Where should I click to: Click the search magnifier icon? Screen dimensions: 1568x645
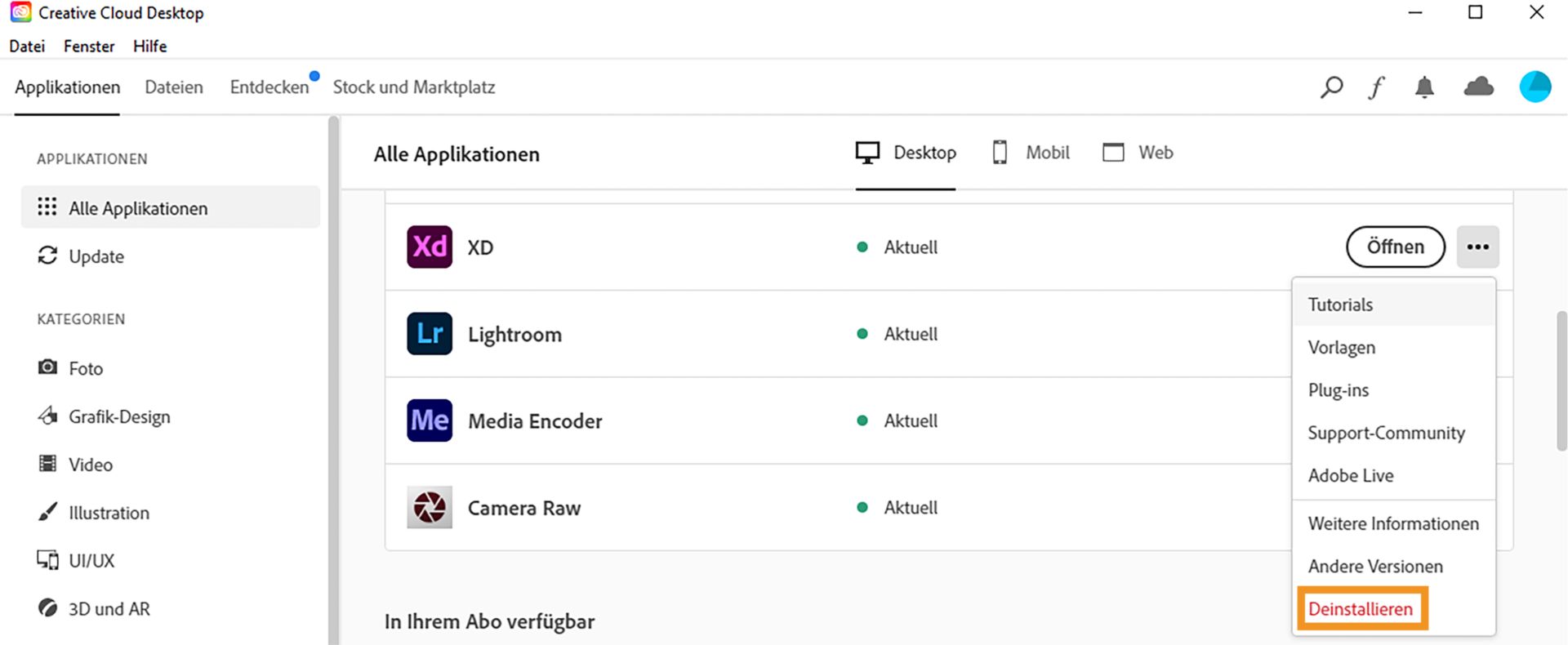1331,87
